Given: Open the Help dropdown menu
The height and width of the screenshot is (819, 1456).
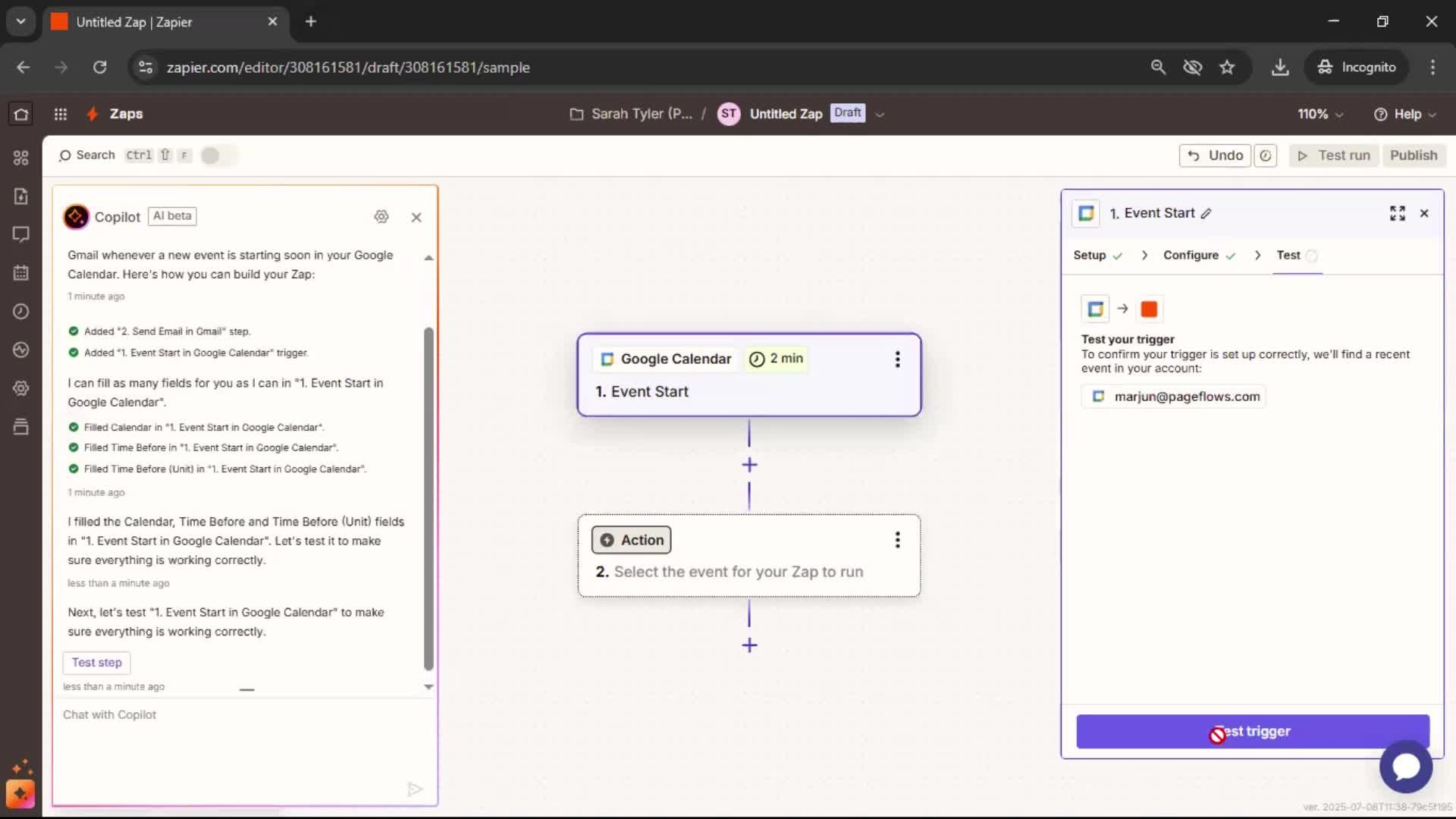Looking at the screenshot, I should click(x=1405, y=114).
